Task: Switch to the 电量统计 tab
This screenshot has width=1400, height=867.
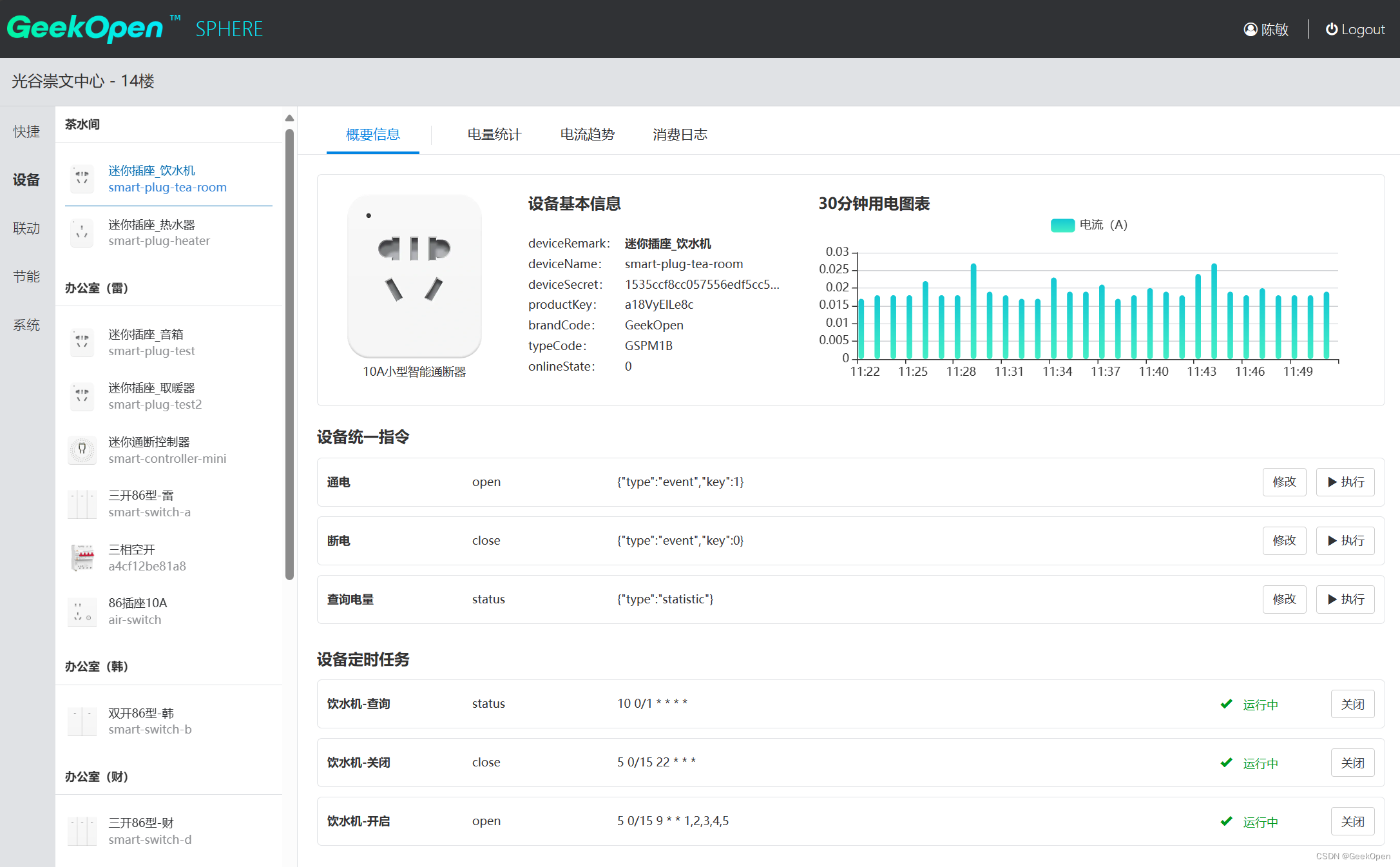Action: [x=494, y=134]
